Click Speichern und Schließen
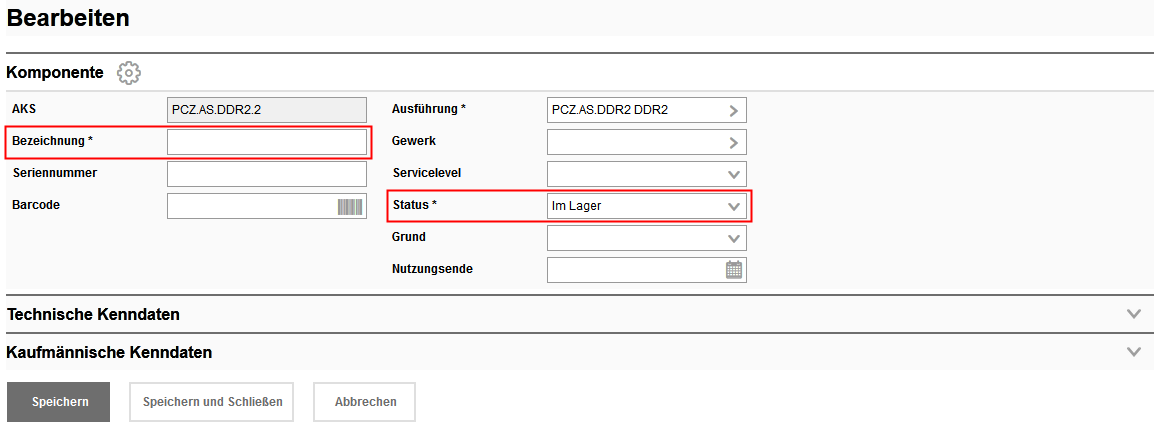 (212, 402)
